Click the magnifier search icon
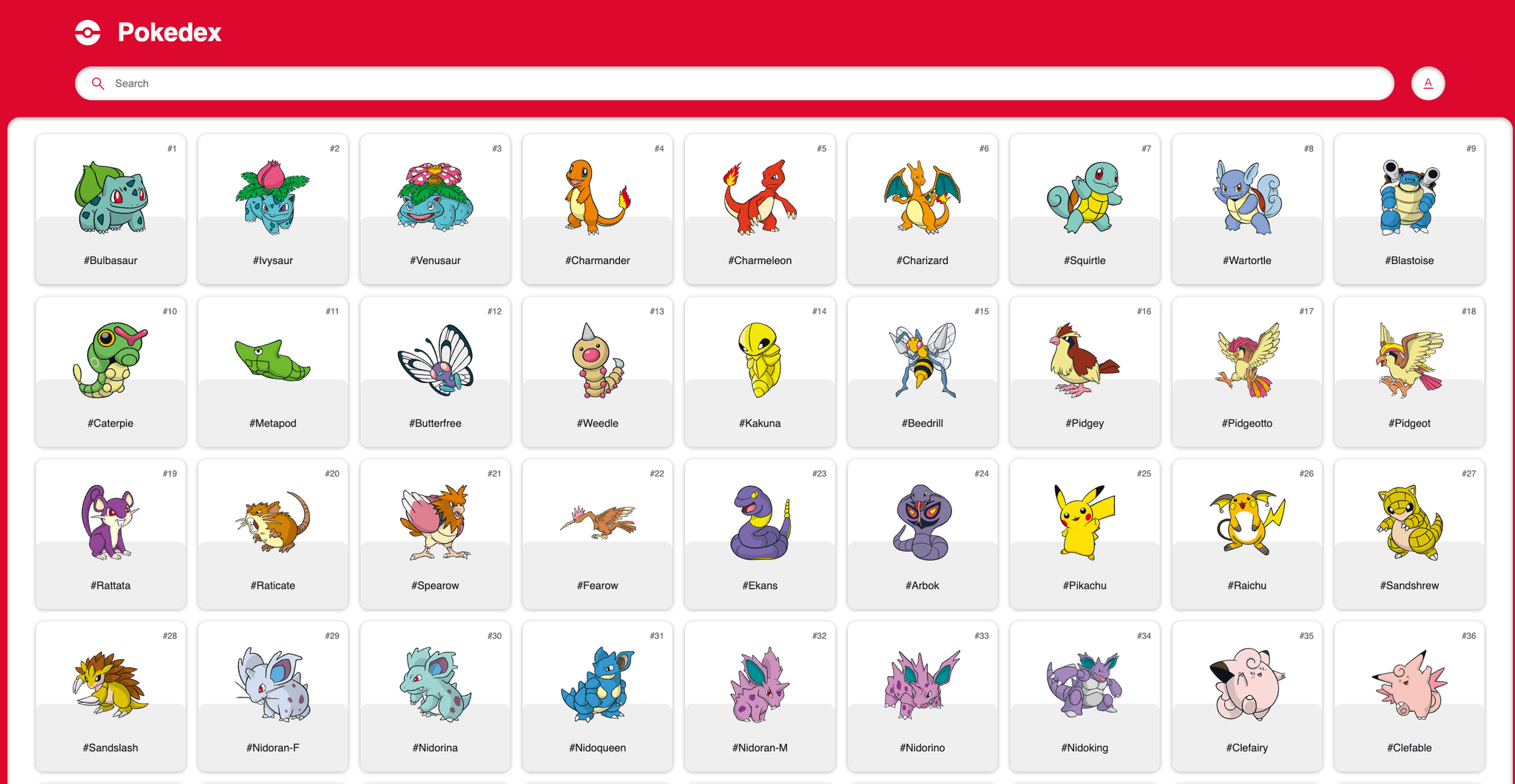The width and height of the screenshot is (1515, 784). (98, 84)
